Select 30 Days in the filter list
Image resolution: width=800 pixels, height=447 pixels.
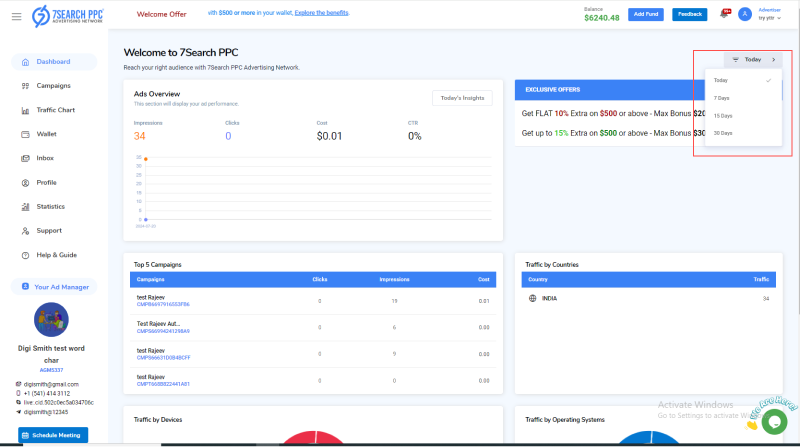pyautogui.click(x=723, y=133)
